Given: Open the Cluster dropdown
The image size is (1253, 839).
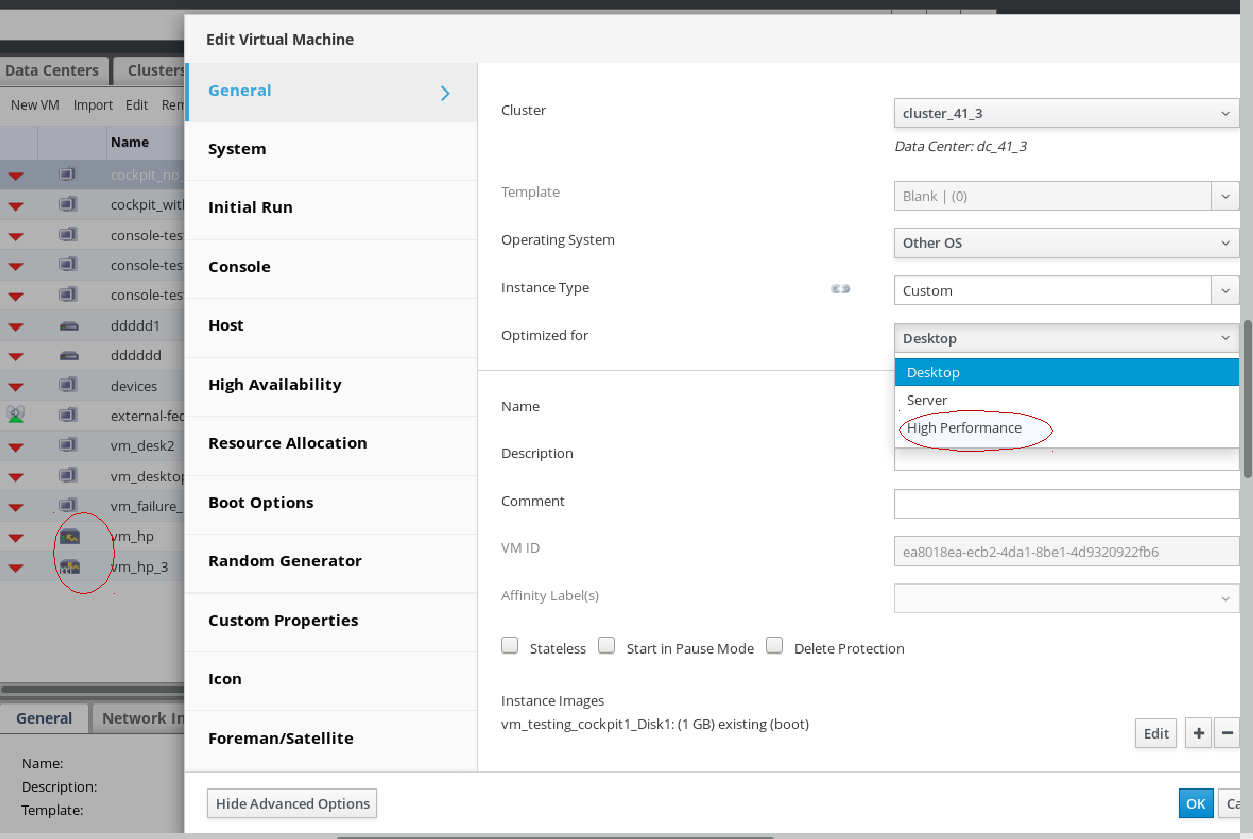Looking at the screenshot, I should point(1065,113).
